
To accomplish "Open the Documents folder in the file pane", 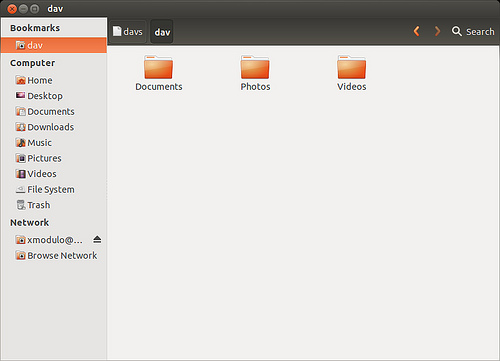I will click(x=158, y=73).
